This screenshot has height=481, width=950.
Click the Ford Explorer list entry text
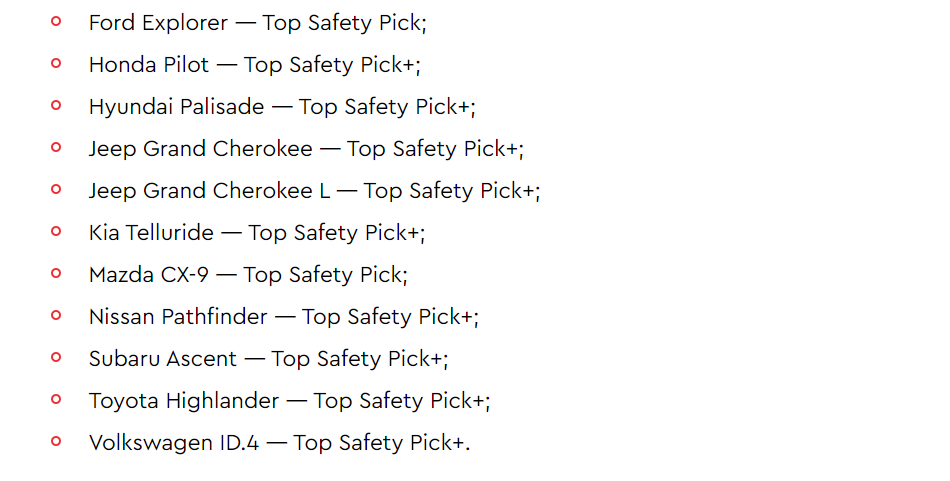257,23
